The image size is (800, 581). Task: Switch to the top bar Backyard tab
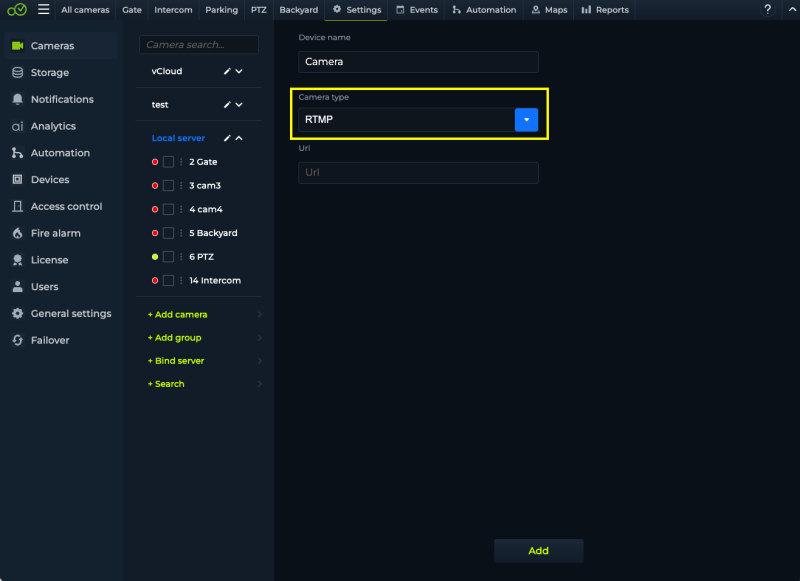coord(298,10)
